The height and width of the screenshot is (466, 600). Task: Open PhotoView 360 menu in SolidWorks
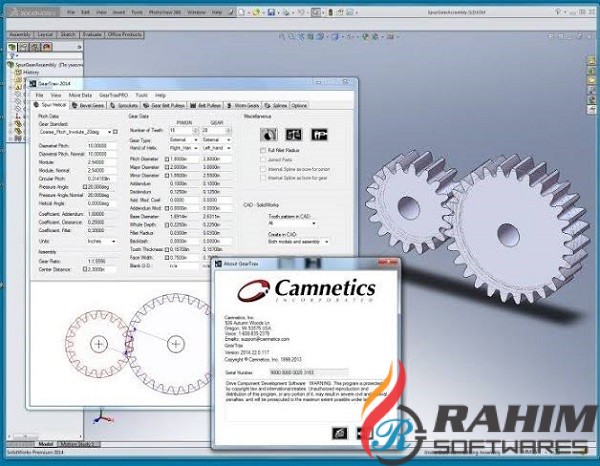click(165, 12)
